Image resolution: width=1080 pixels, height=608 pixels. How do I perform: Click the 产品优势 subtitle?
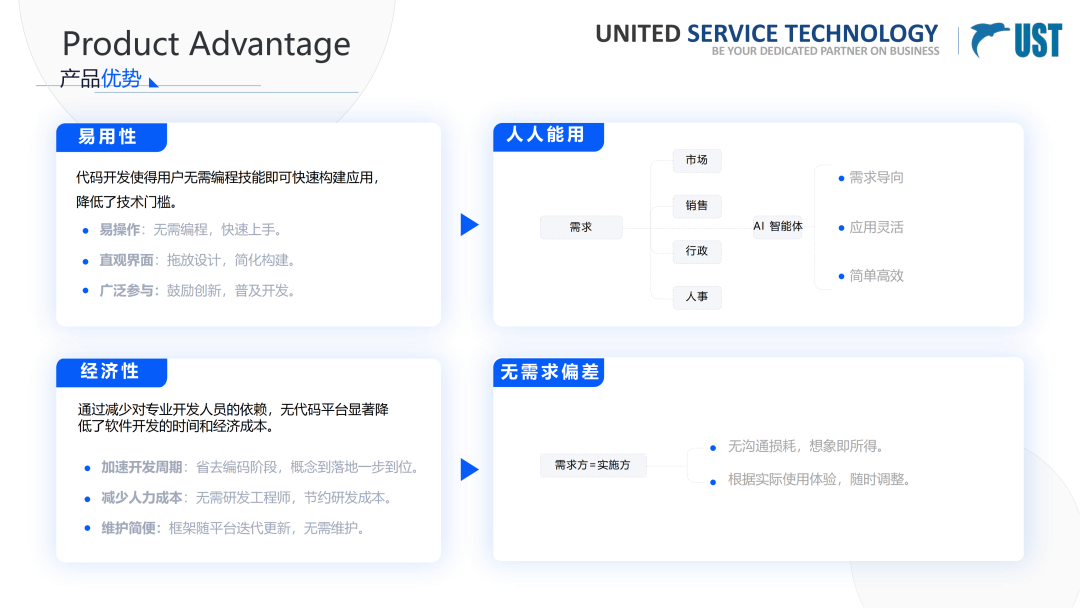tap(101, 78)
